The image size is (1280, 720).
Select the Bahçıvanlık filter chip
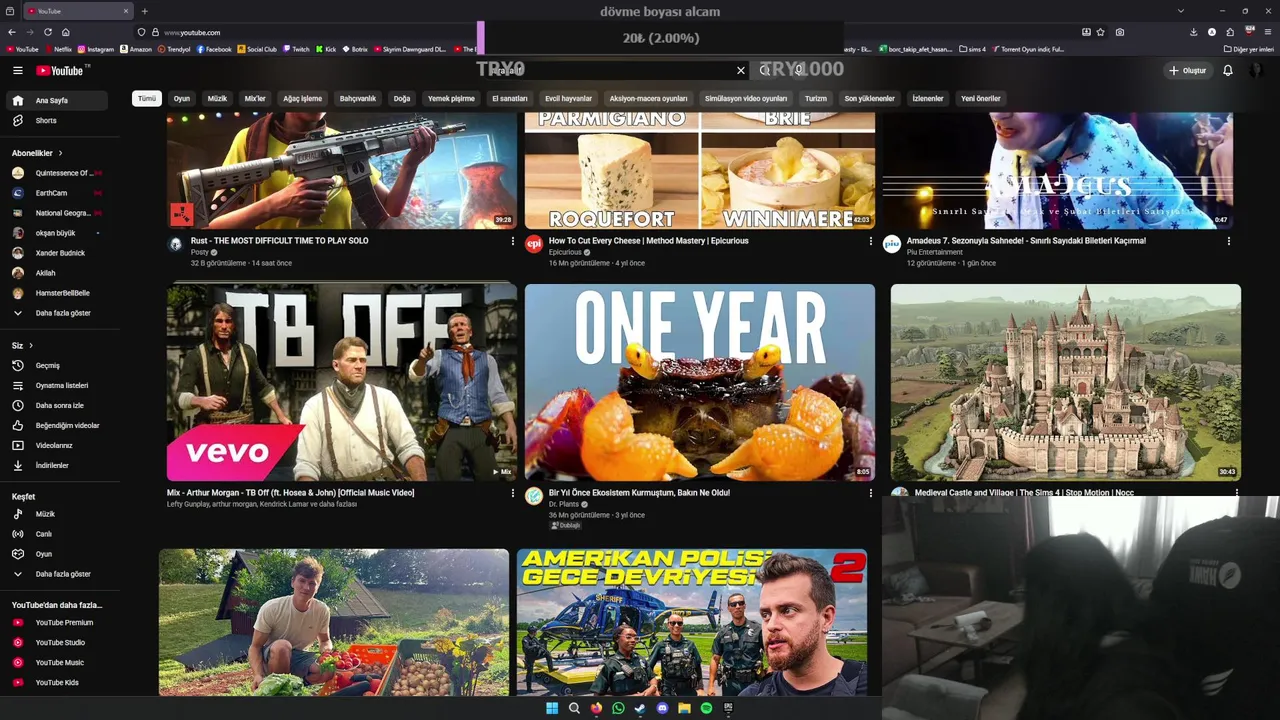[358, 98]
